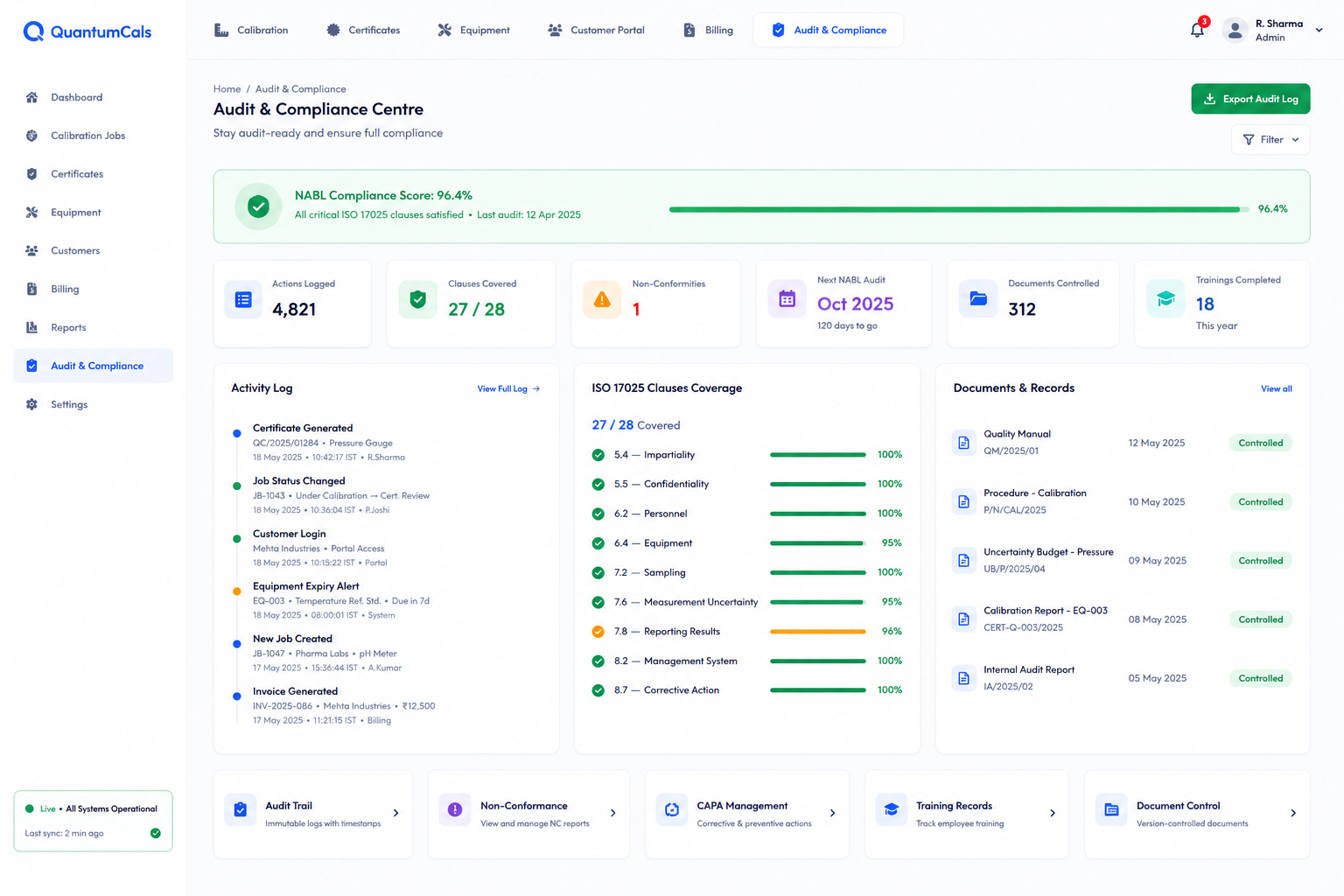Click the CAPA Management cycle icon
Viewport: 1344px width, 896px height.
672,810
